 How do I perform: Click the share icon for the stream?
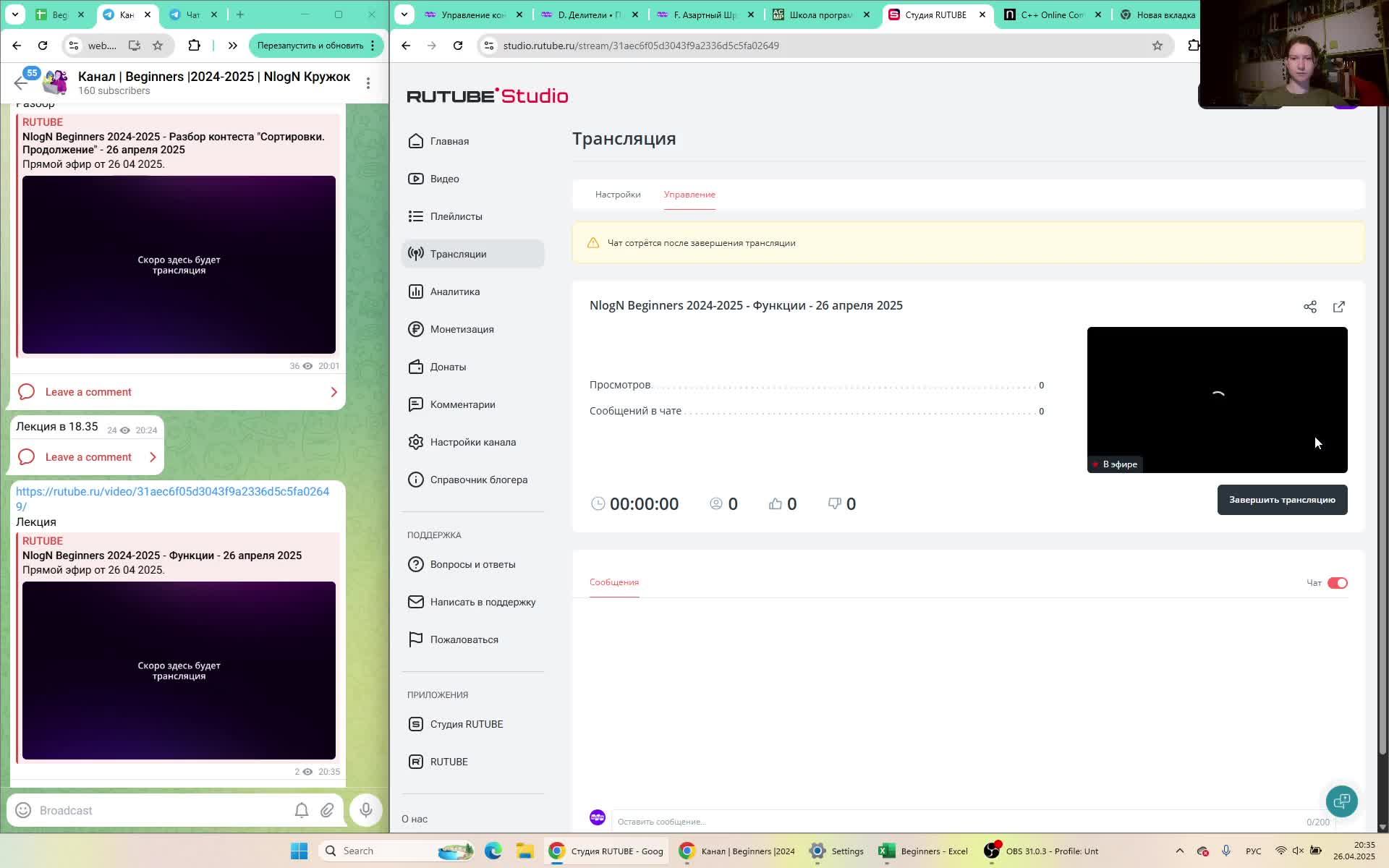click(x=1309, y=307)
